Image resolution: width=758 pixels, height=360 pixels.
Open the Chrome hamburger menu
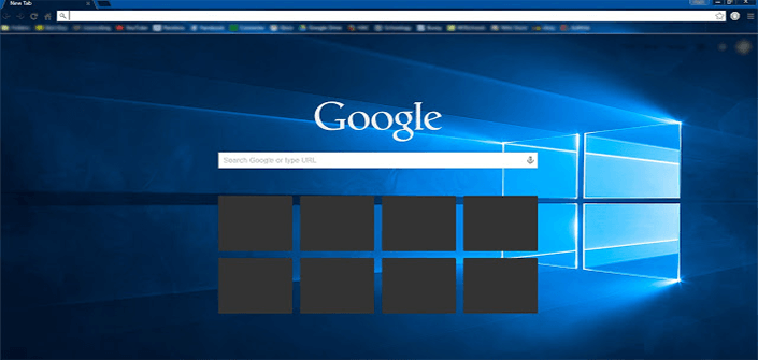tap(750, 16)
